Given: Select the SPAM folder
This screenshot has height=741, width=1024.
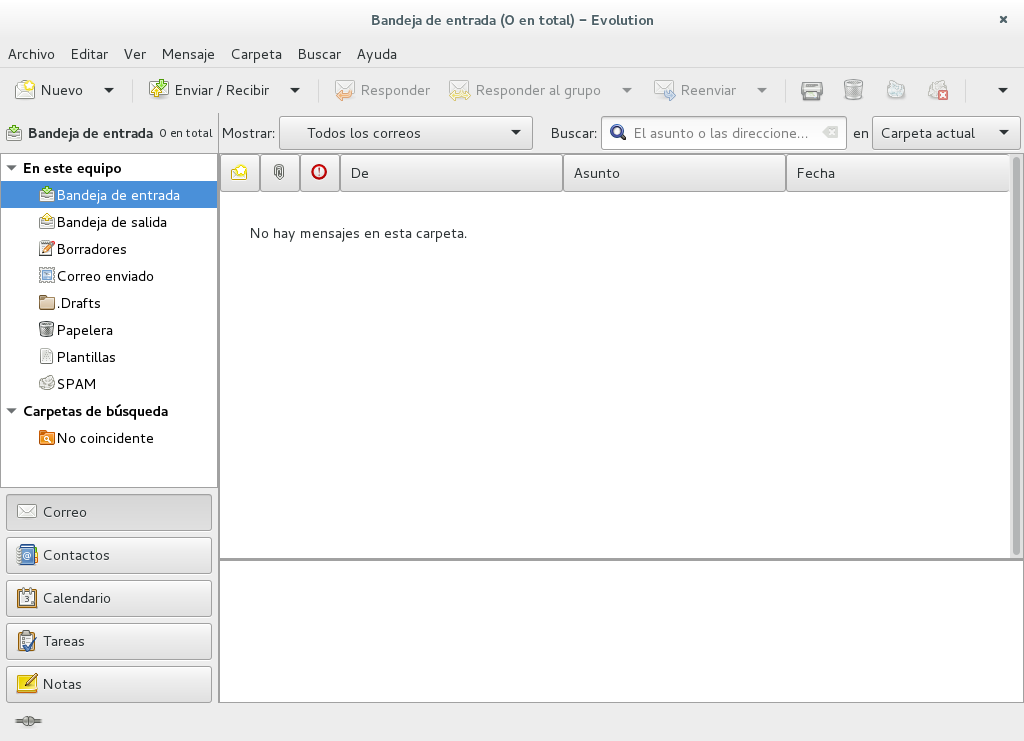Looking at the screenshot, I should click(x=109, y=384).
